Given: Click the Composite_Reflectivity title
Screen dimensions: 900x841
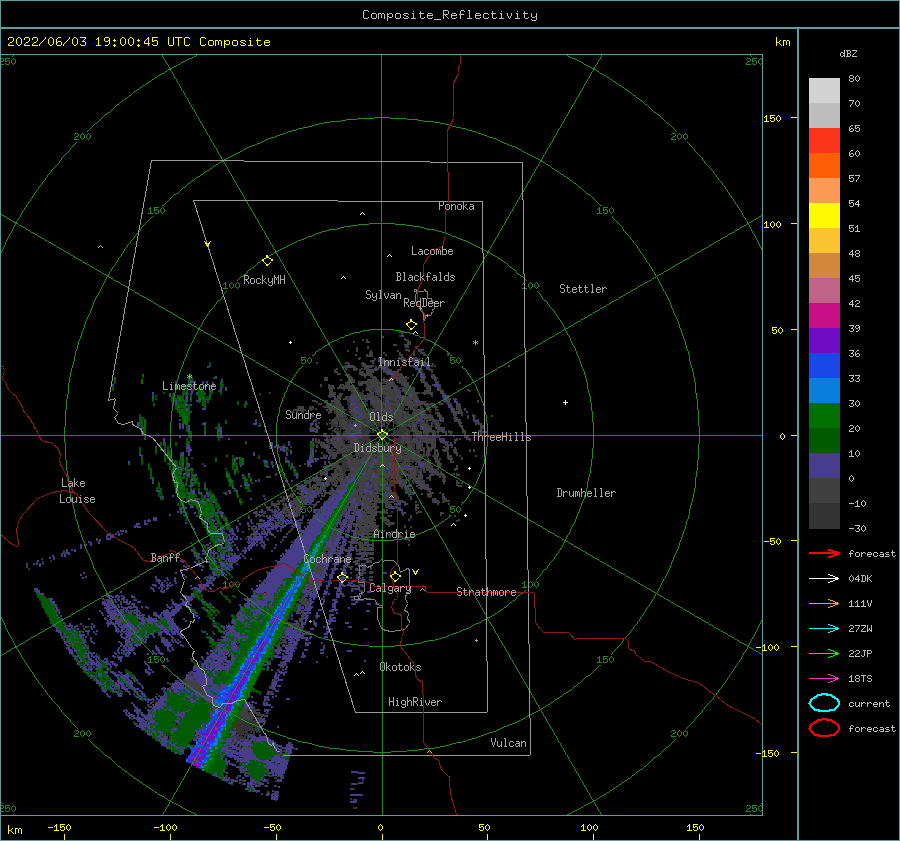Looking at the screenshot, I should pos(449,15).
